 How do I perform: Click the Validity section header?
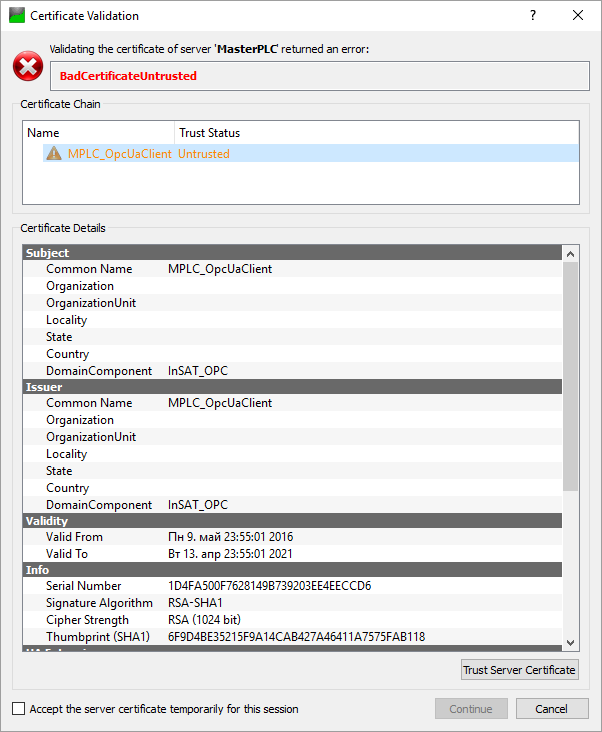[x=292, y=521]
